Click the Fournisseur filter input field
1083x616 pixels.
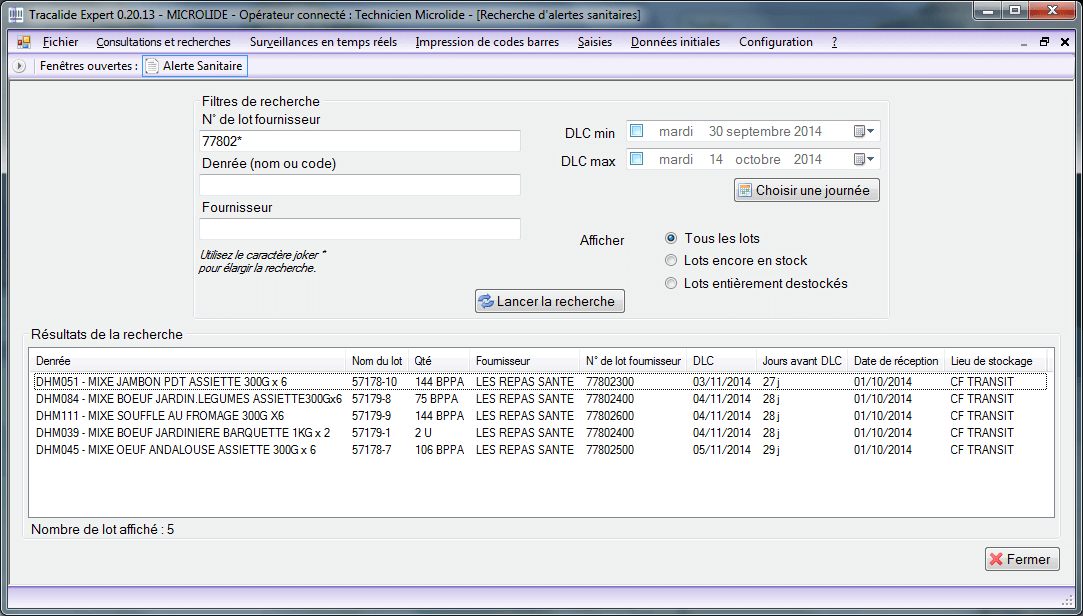(x=360, y=229)
